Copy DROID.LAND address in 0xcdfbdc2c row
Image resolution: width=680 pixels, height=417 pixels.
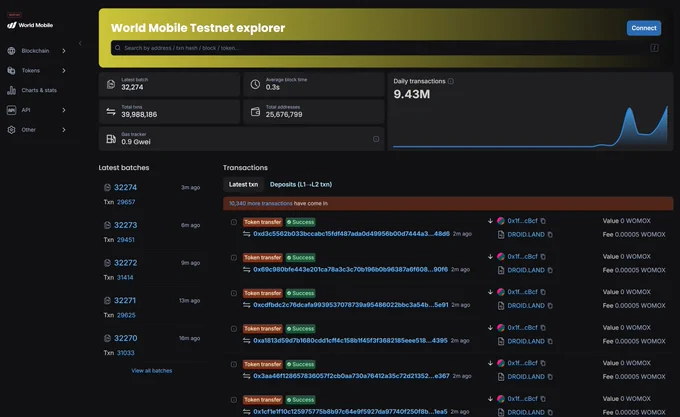[550, 306]
